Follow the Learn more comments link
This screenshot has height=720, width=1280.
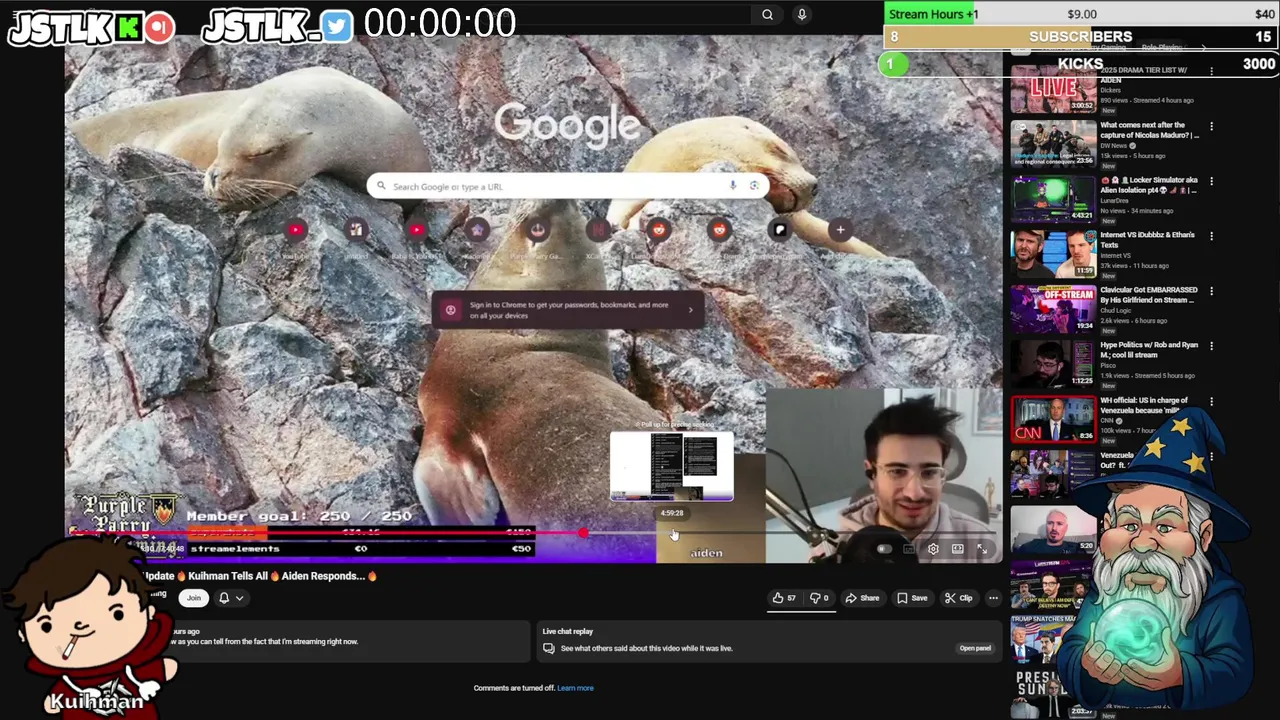pyautogui.click(x=575, y=688)
